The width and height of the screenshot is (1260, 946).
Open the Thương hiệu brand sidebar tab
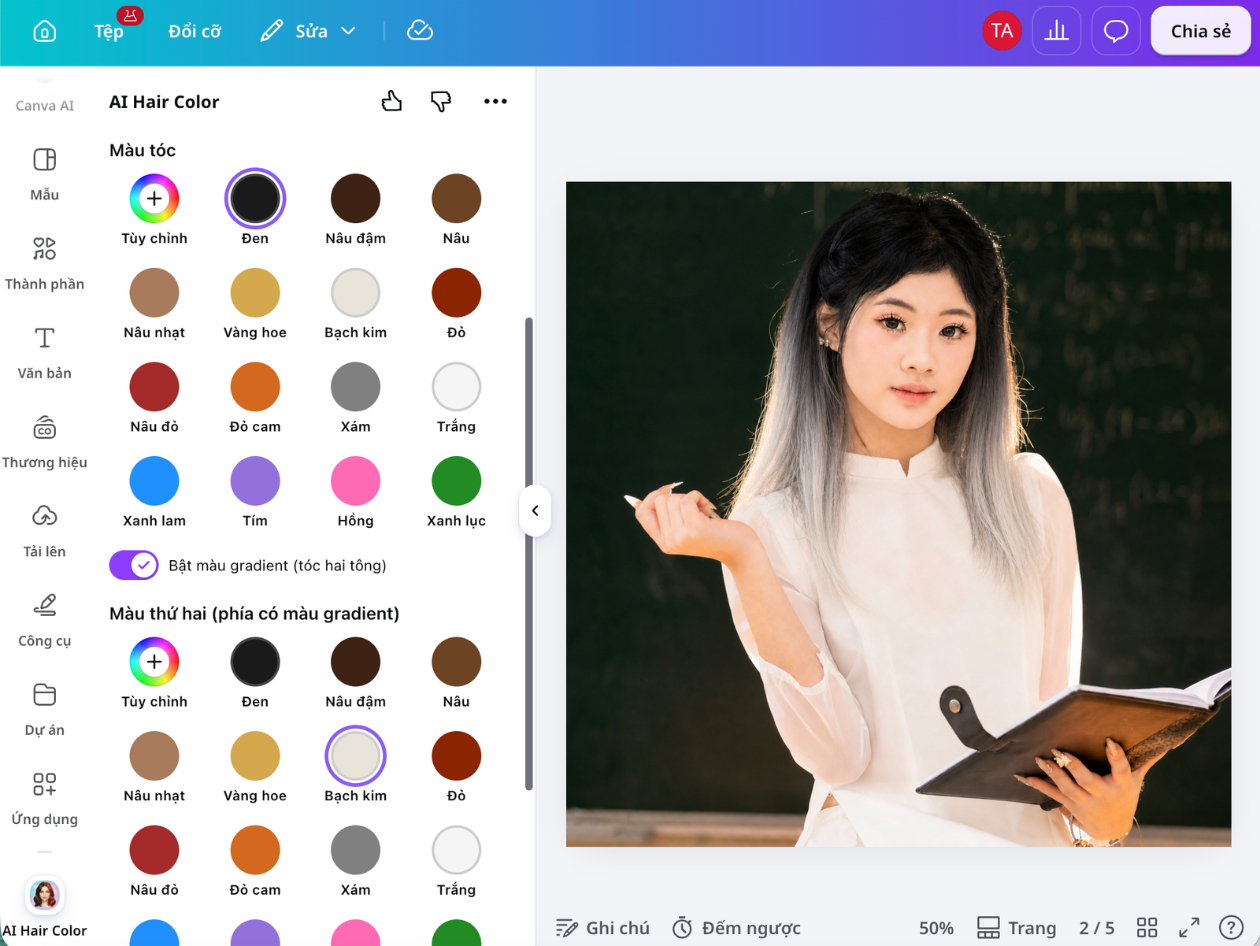[45, 441]
